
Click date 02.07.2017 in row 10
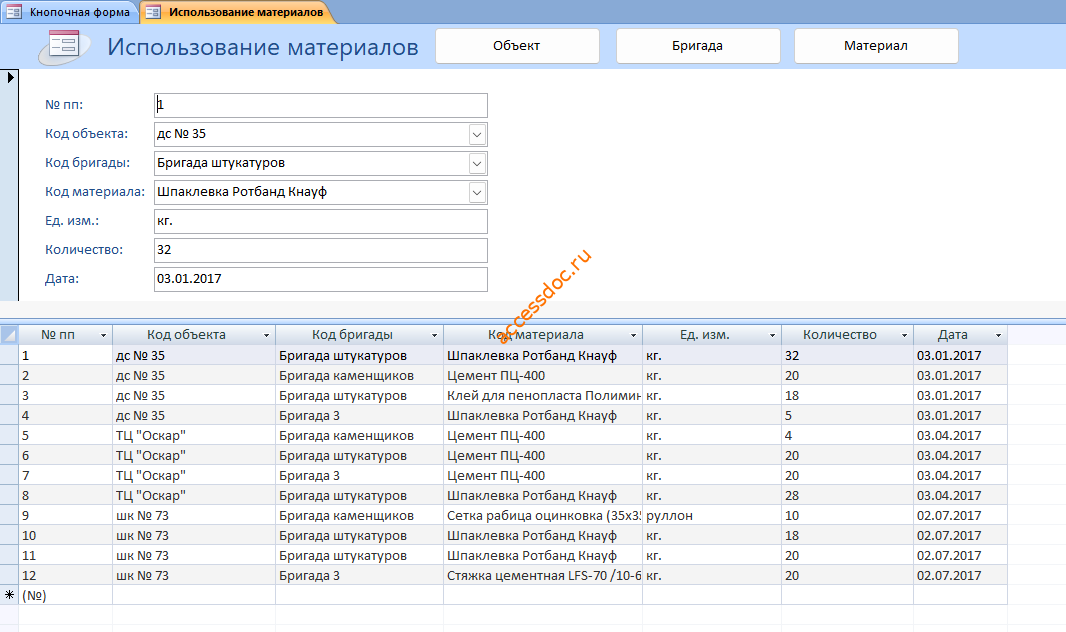point(960,536)
